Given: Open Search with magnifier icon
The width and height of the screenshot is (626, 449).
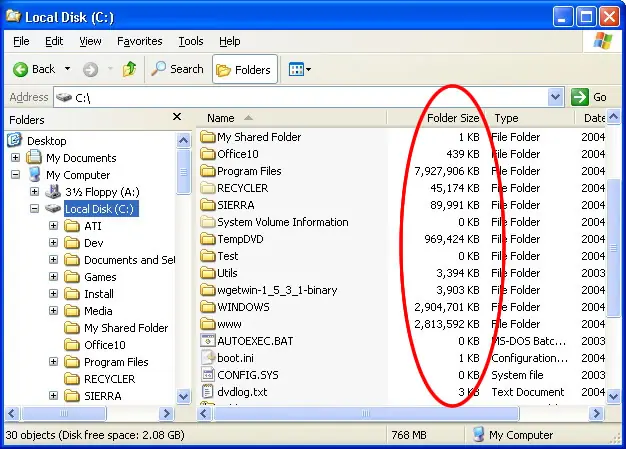Looking at the screenshot, I should click(x=177, y=69).
